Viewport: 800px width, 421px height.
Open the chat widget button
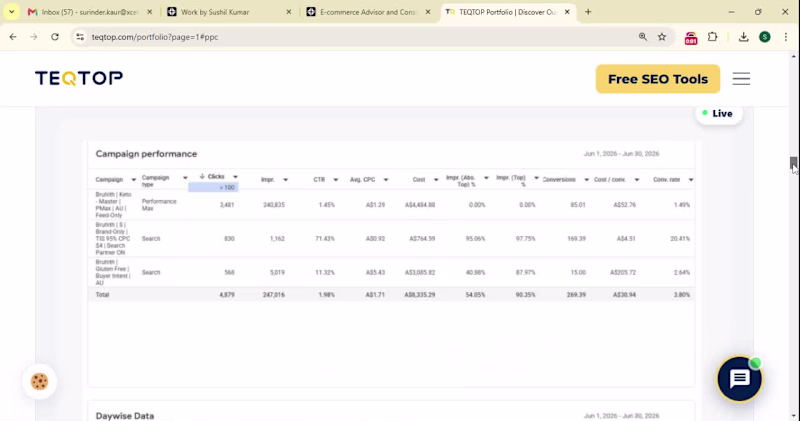click(739, 379)
